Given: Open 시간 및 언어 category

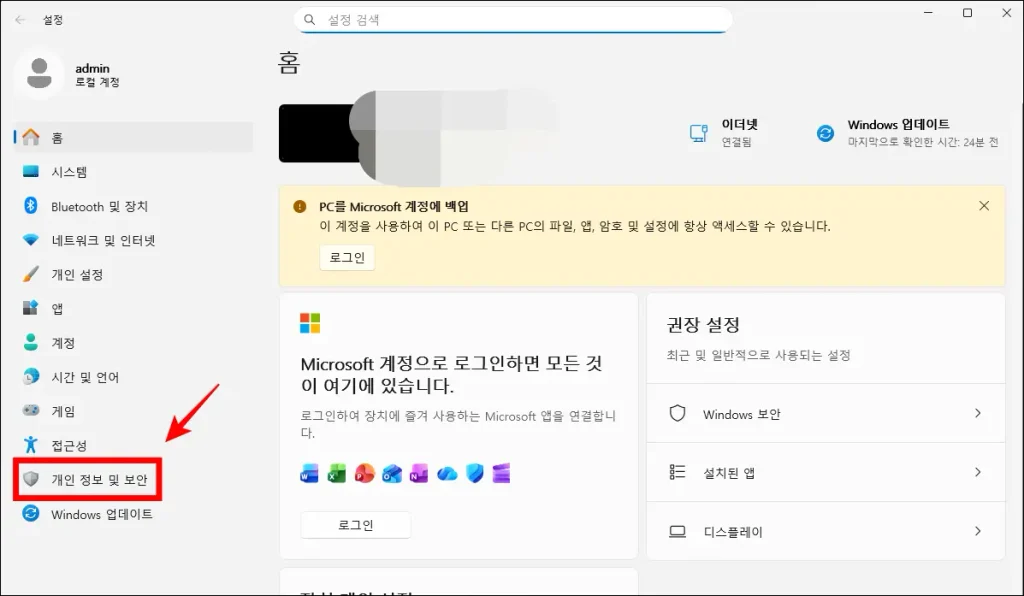Looking at the screenshot, I should click(x=133, y=377).
